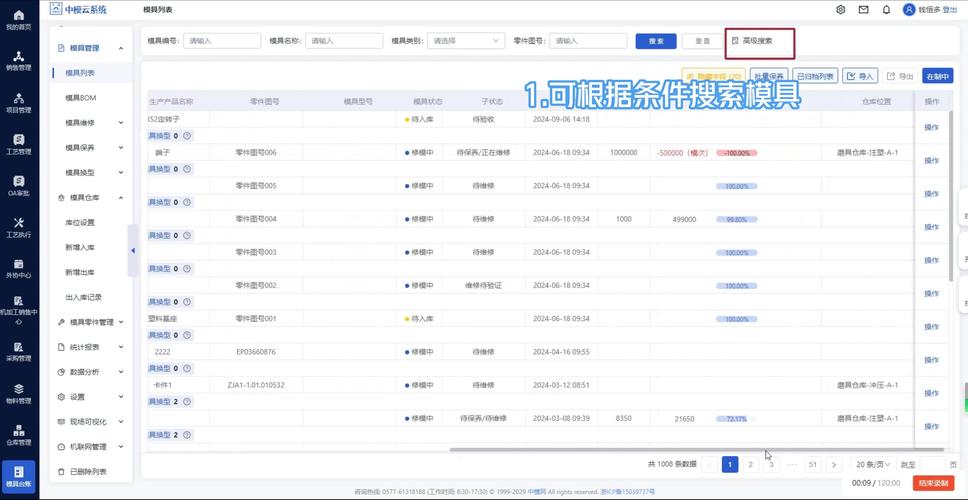This screenshot has height=500, width=968.
Task: Click the red 结束录制 button
Action: pos(933,483)
